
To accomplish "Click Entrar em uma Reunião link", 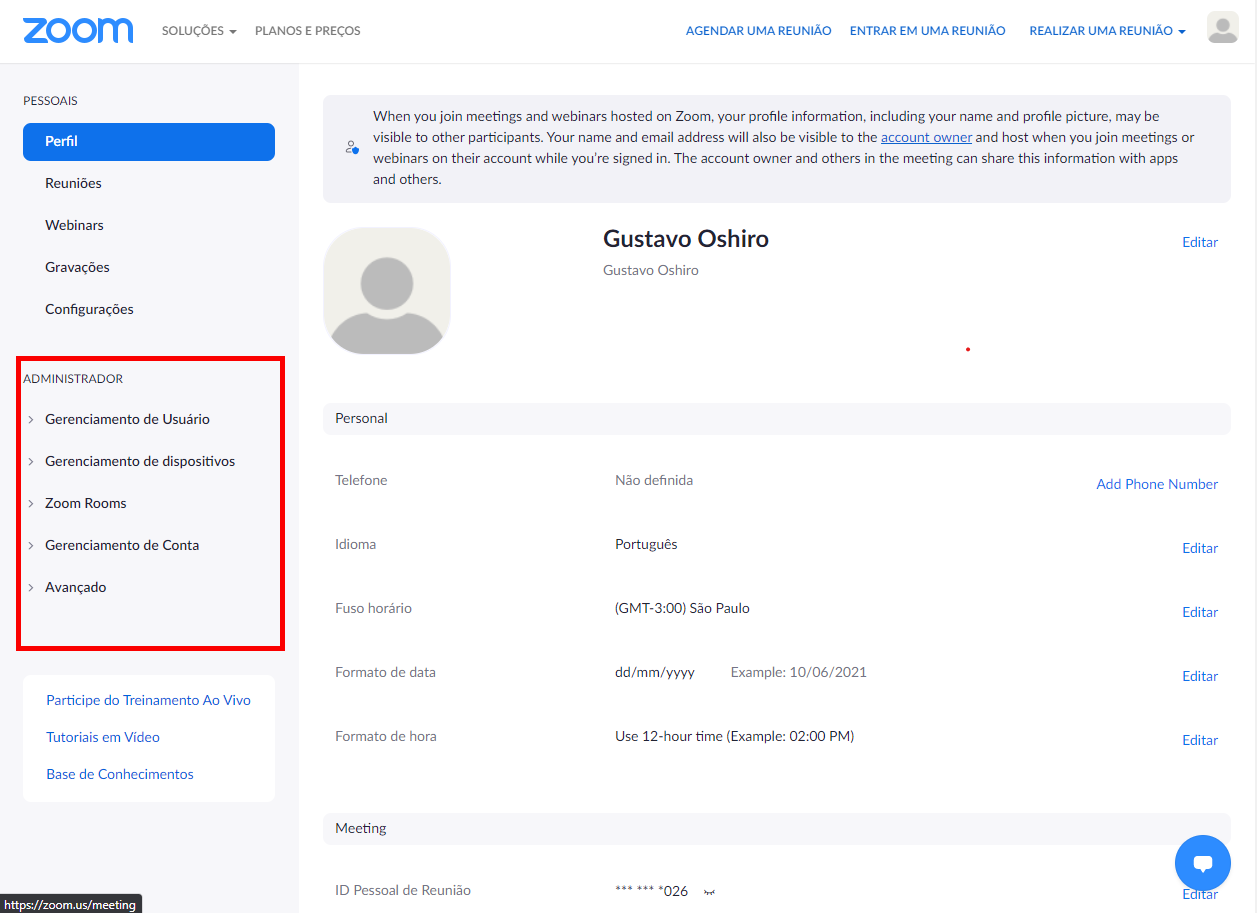I will pyautogui.click(x=928, y=31).
